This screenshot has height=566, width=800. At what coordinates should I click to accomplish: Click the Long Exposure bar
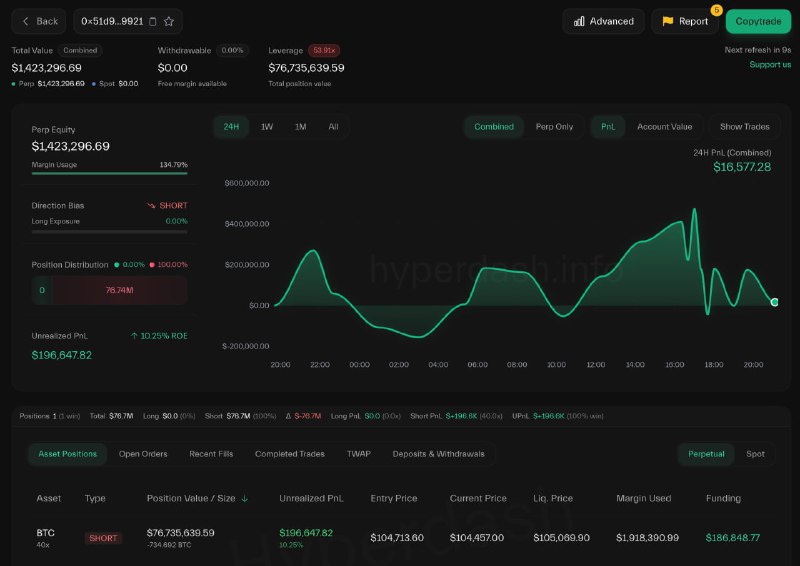pyautogui.click(x=109, y=232)
